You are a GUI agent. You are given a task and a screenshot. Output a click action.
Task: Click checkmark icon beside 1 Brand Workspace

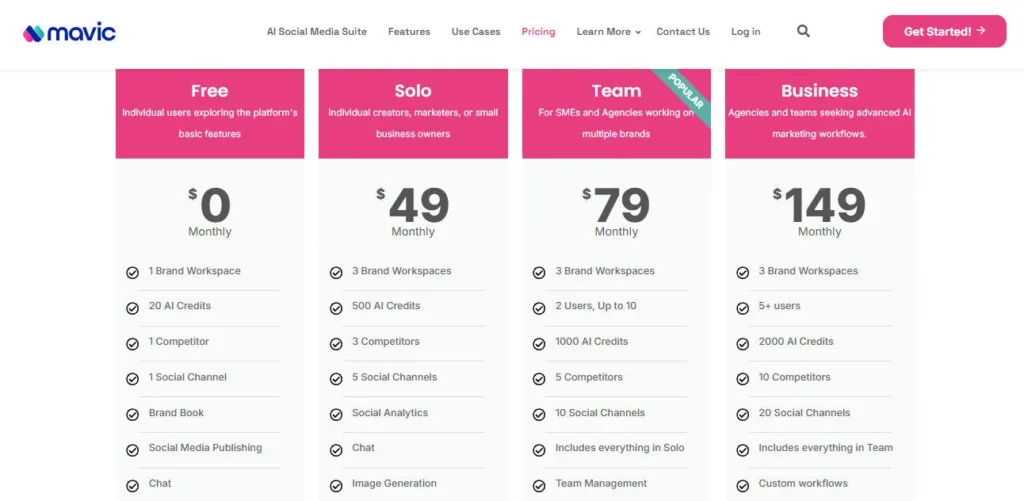click(x=132, y=272)
